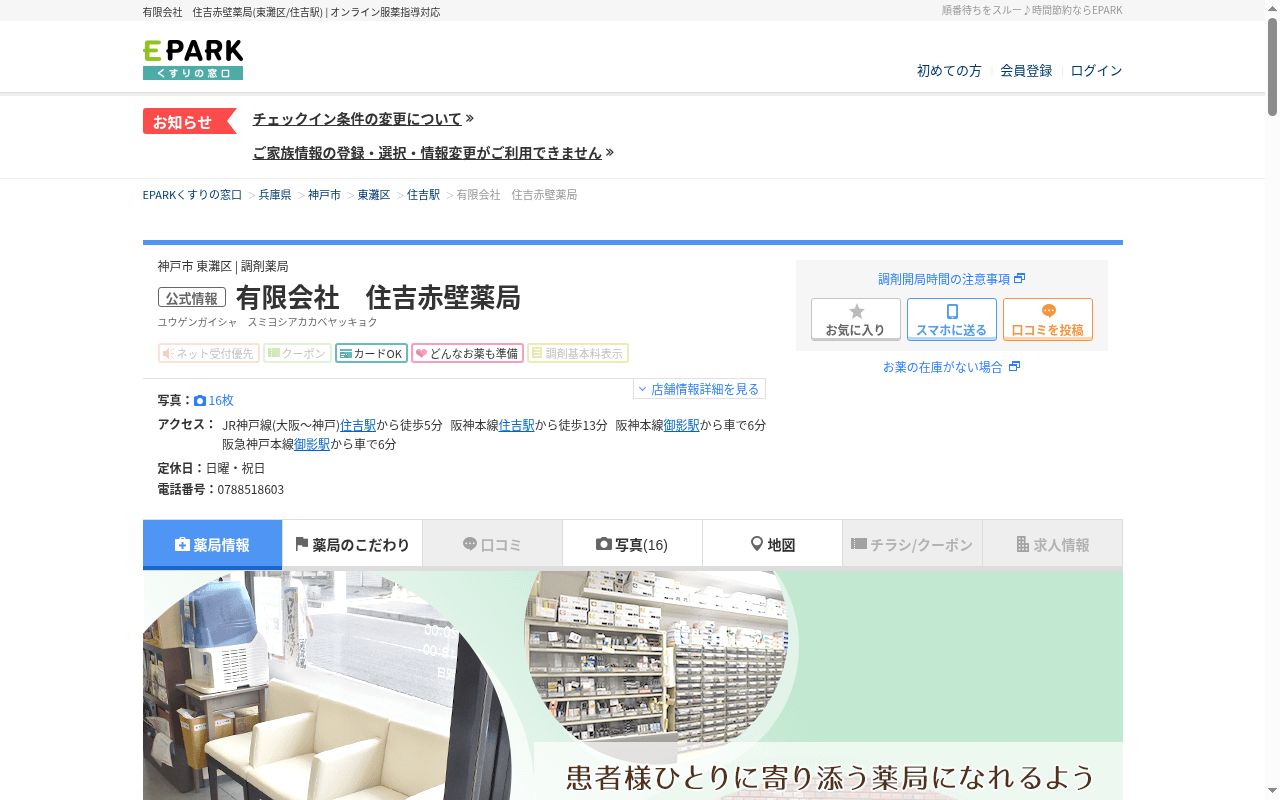Click the camera icon beside 16枚
Screen dimensions: 1280x800
tap(200, 400)
